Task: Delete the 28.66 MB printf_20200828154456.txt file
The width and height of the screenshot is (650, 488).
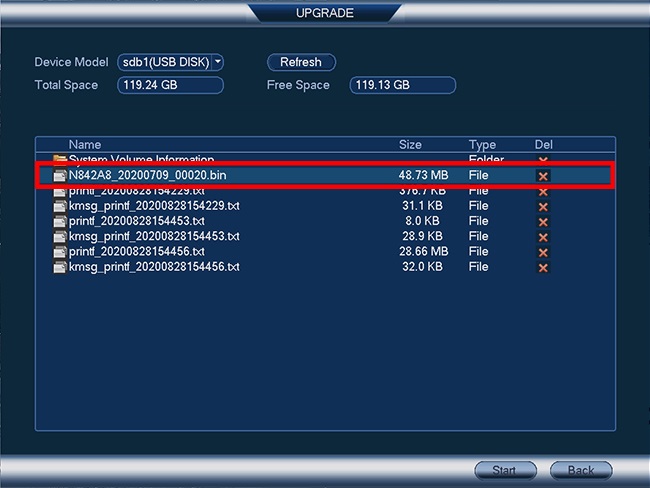Action: (x=543, y=252)
